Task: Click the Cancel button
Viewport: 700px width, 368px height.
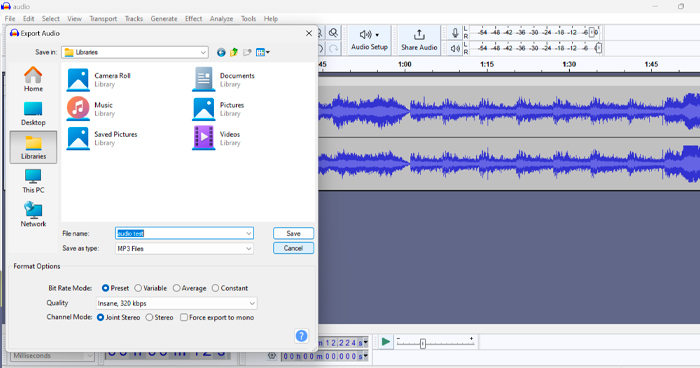Action: [x=293, y=248]
